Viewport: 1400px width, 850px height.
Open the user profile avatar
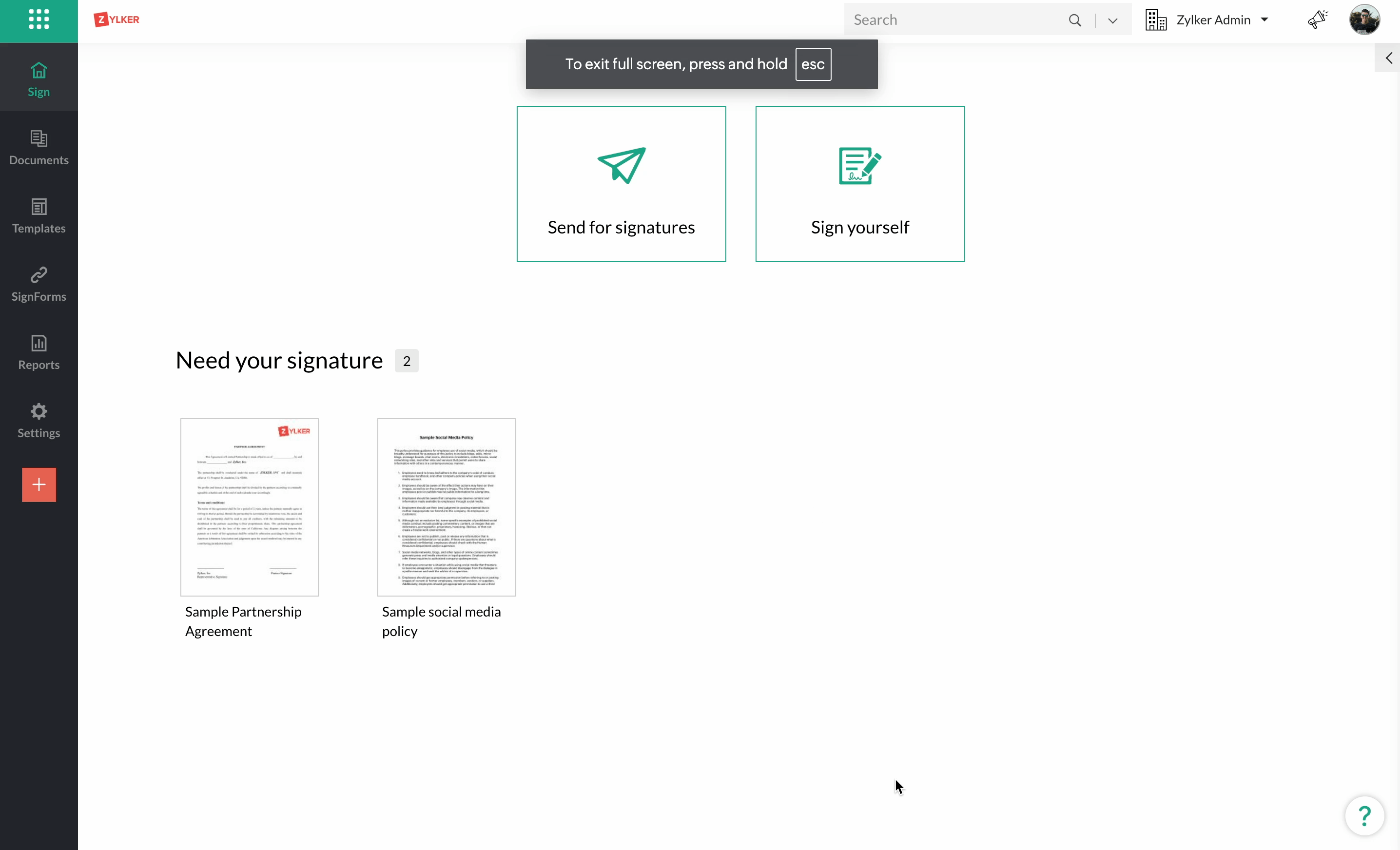[x=1364, y=20]
